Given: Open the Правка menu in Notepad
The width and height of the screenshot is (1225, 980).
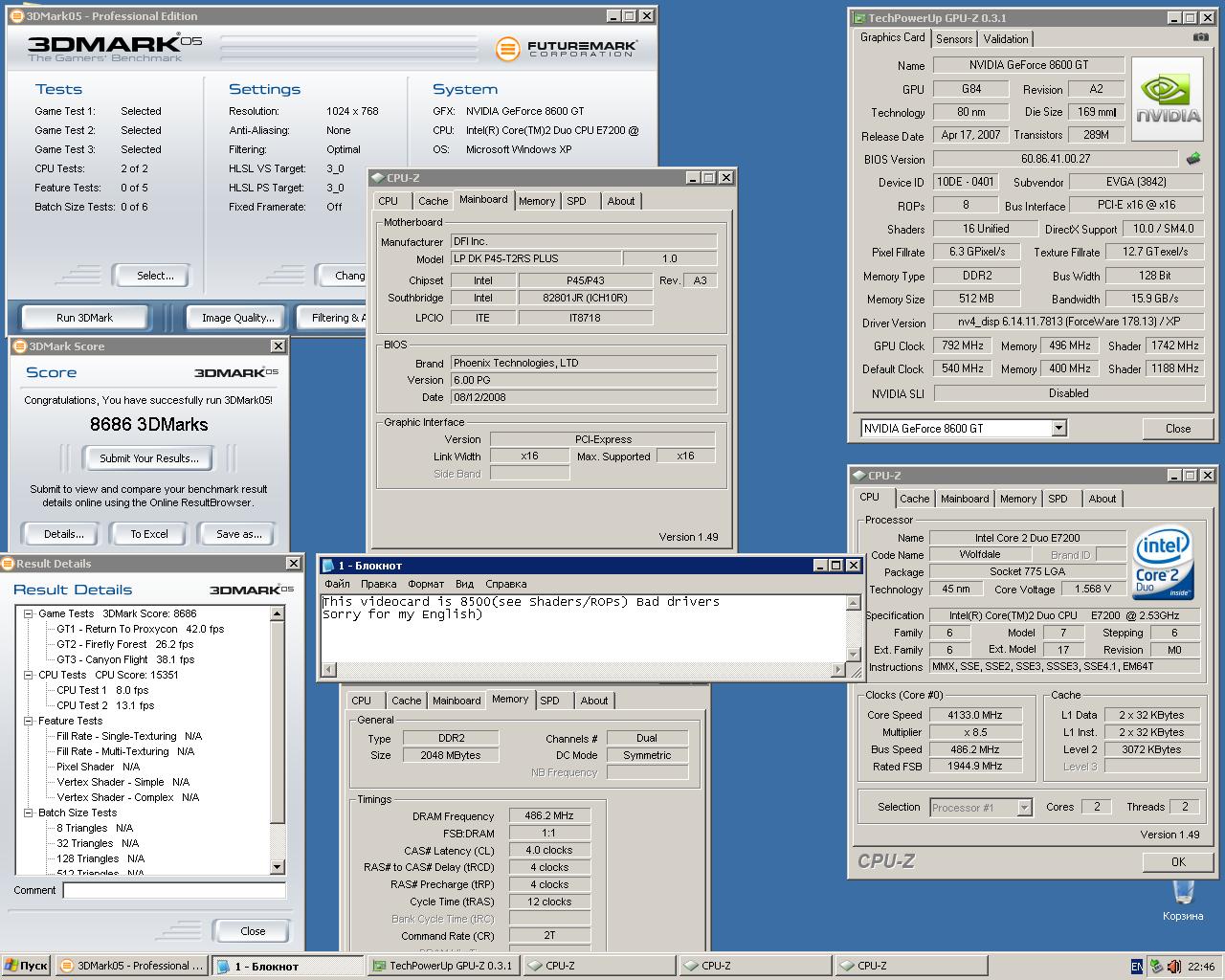Looking at the screenshot, I should (x=379, y=584).
